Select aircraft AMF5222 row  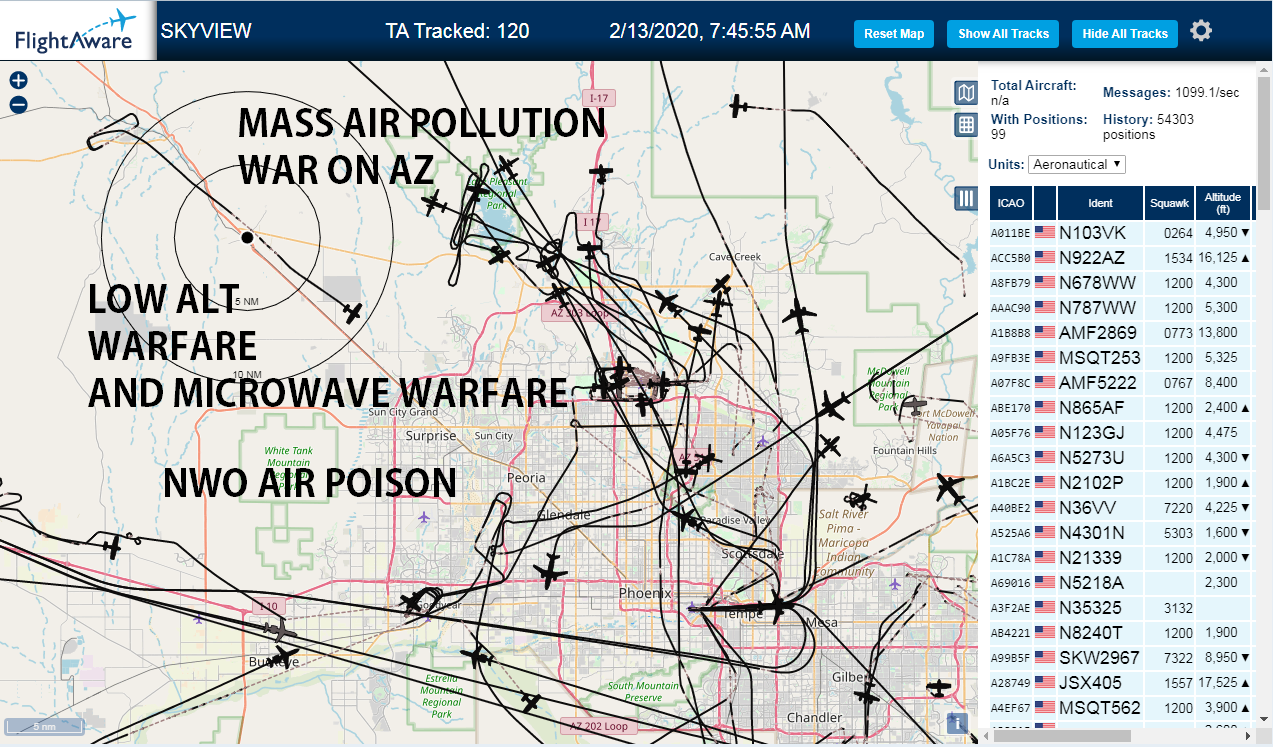click(1121, 382)
